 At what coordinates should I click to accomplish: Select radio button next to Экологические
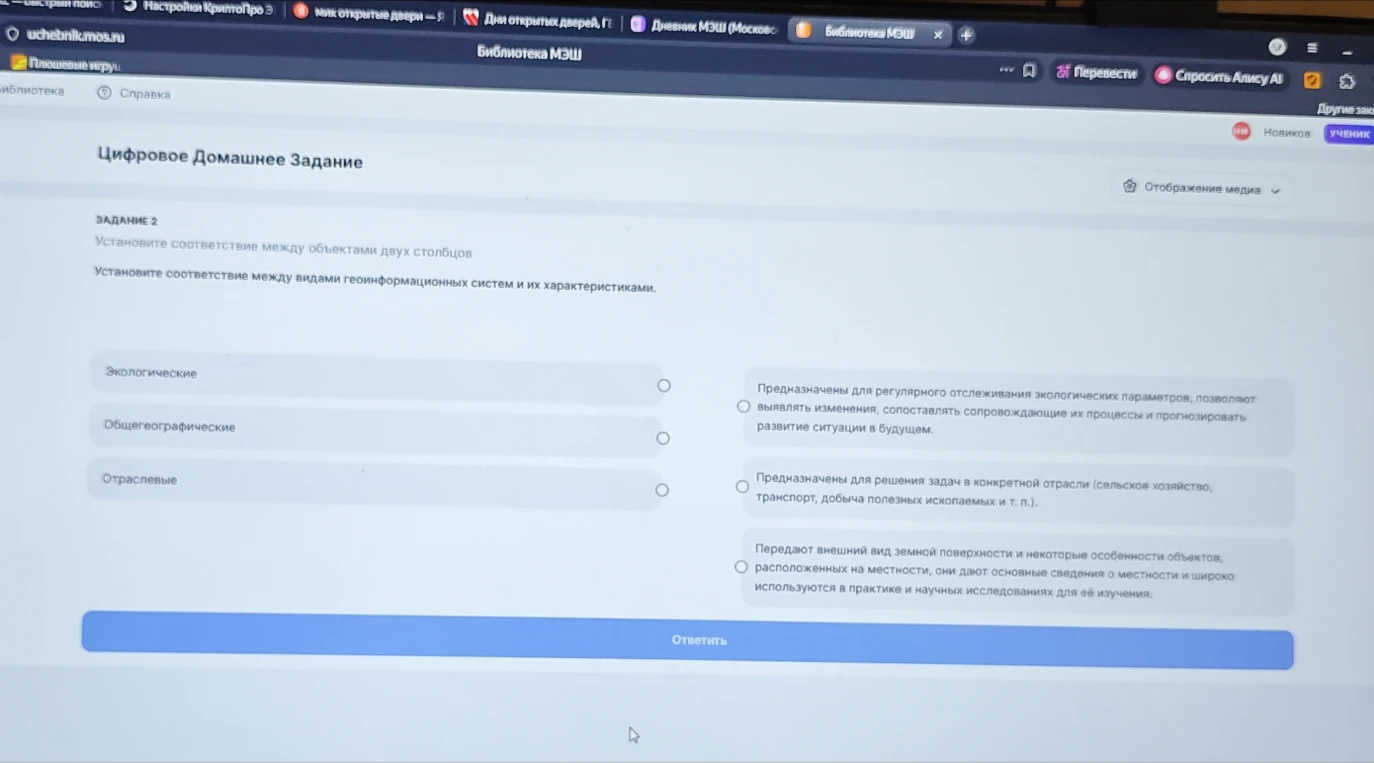tap(664, 385)
